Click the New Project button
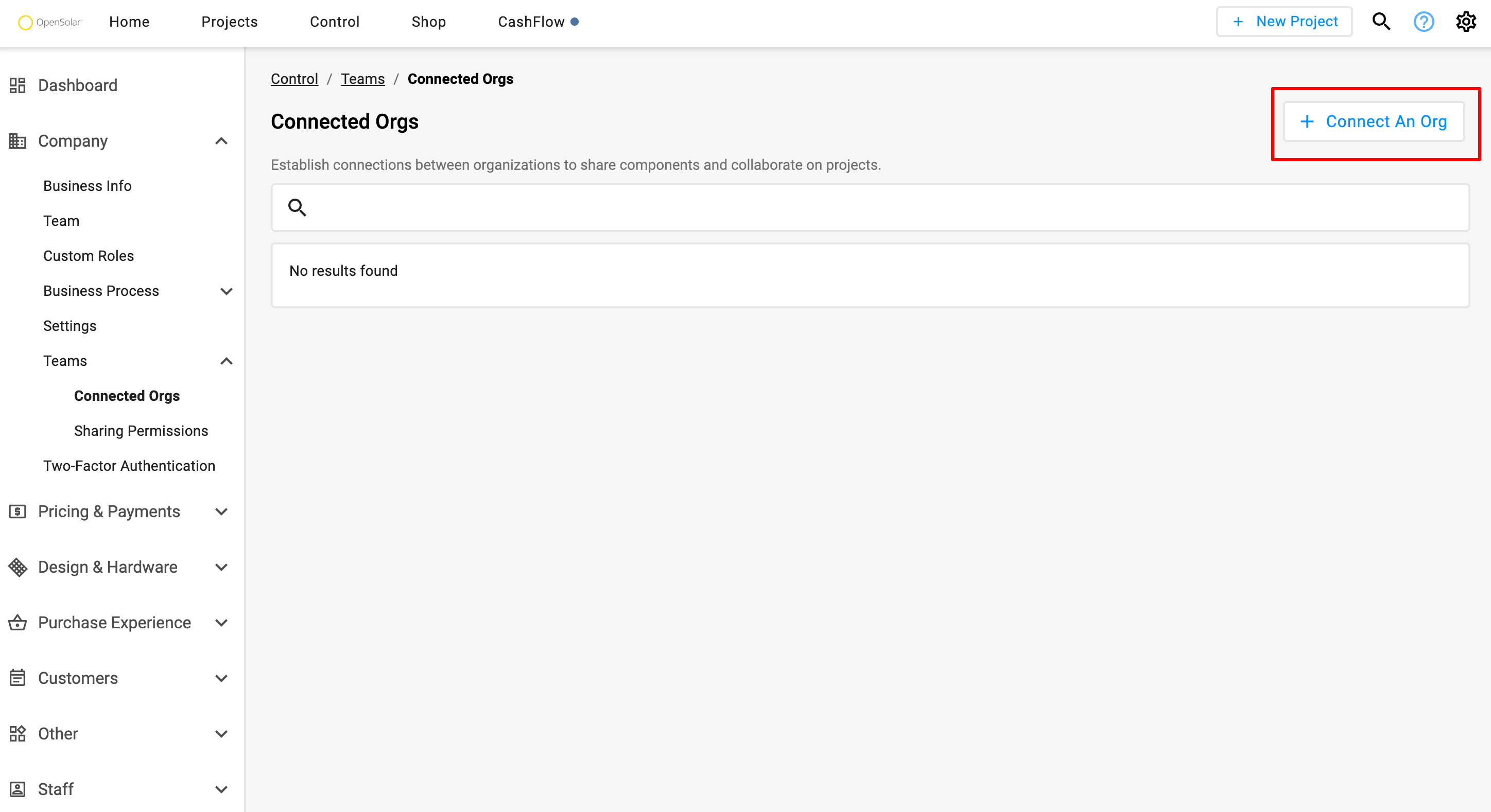This screenshot has width=1491, height=812. [1284, 22]
